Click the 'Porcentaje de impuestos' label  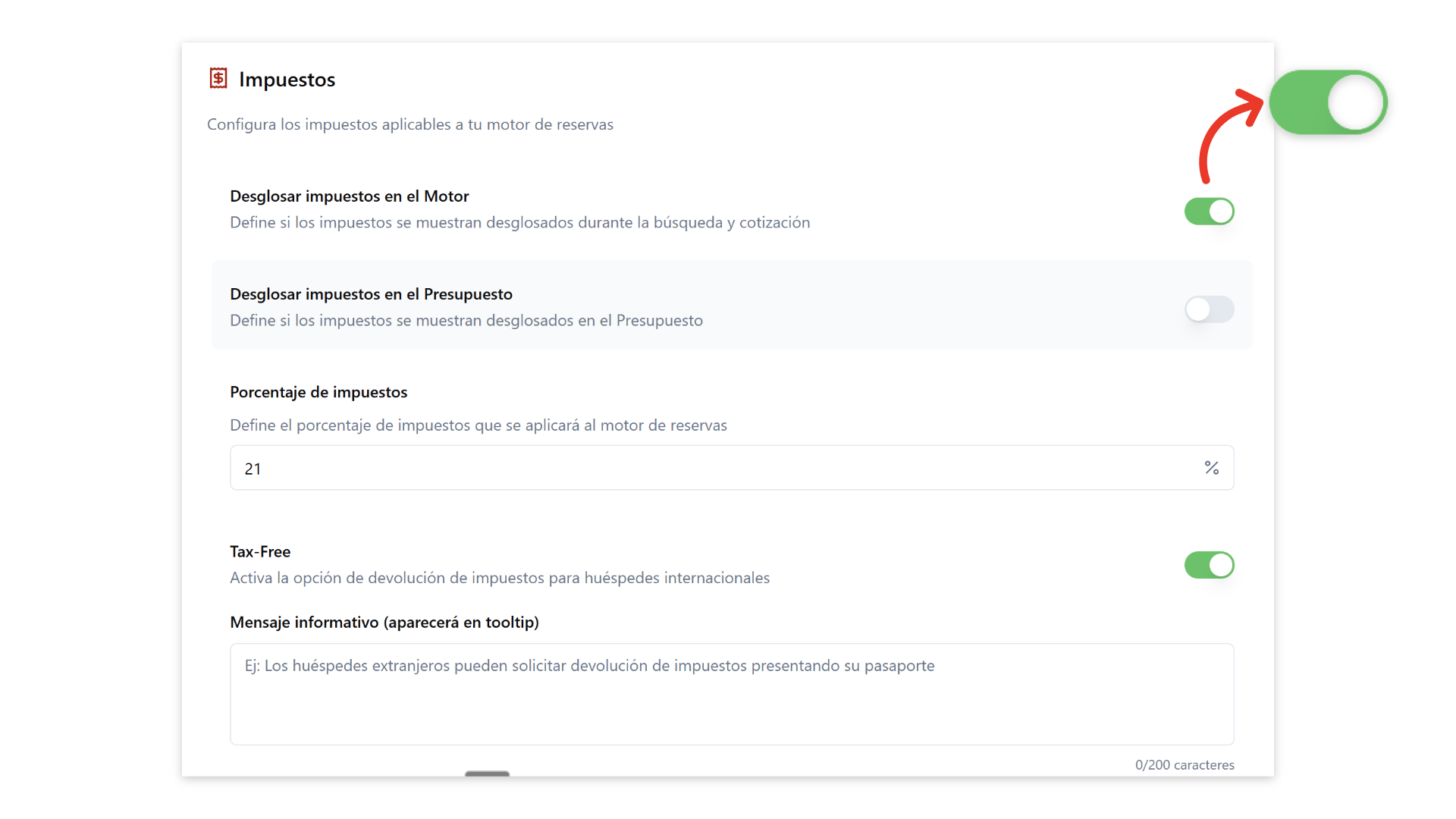[x=318, y=392]
